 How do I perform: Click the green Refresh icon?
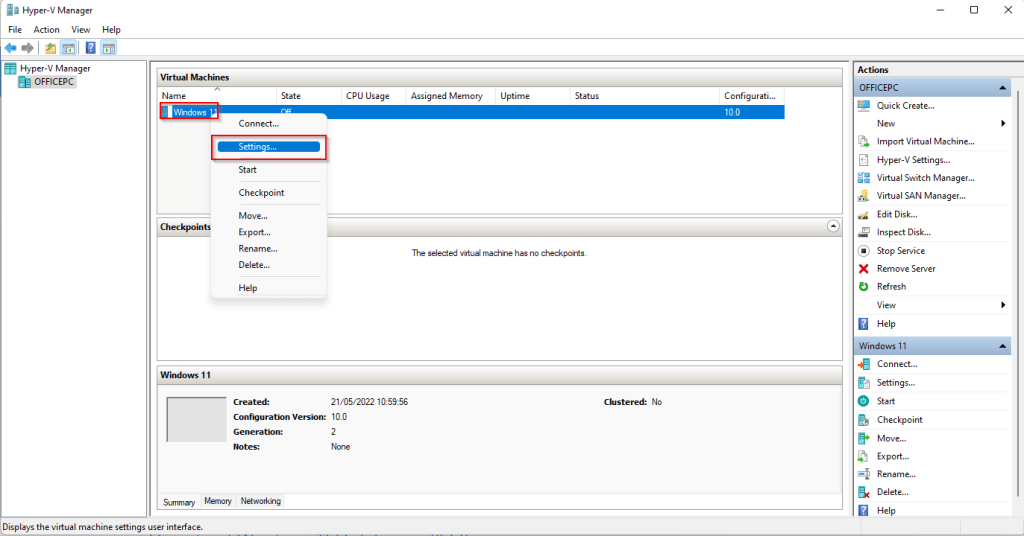pyautogui.click(x=863, y=287)
